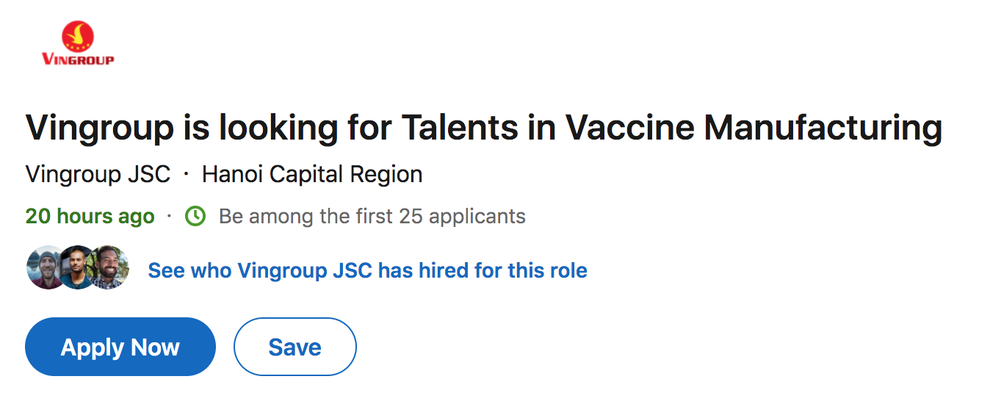The width and height of the screenshot is (990, 404).
Task: Save this Vingroup job posting
Action: coord(295,347)
